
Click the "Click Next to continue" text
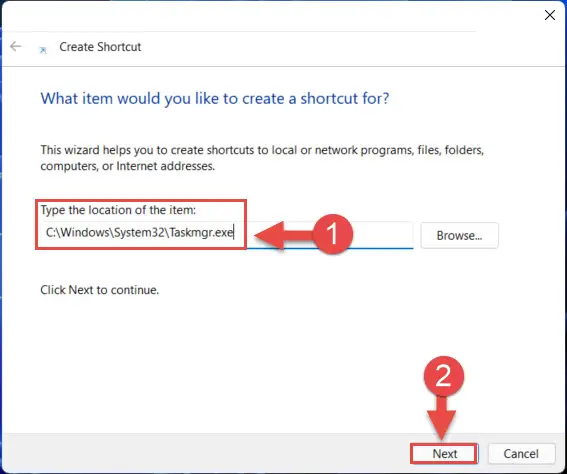click(99, 290)
